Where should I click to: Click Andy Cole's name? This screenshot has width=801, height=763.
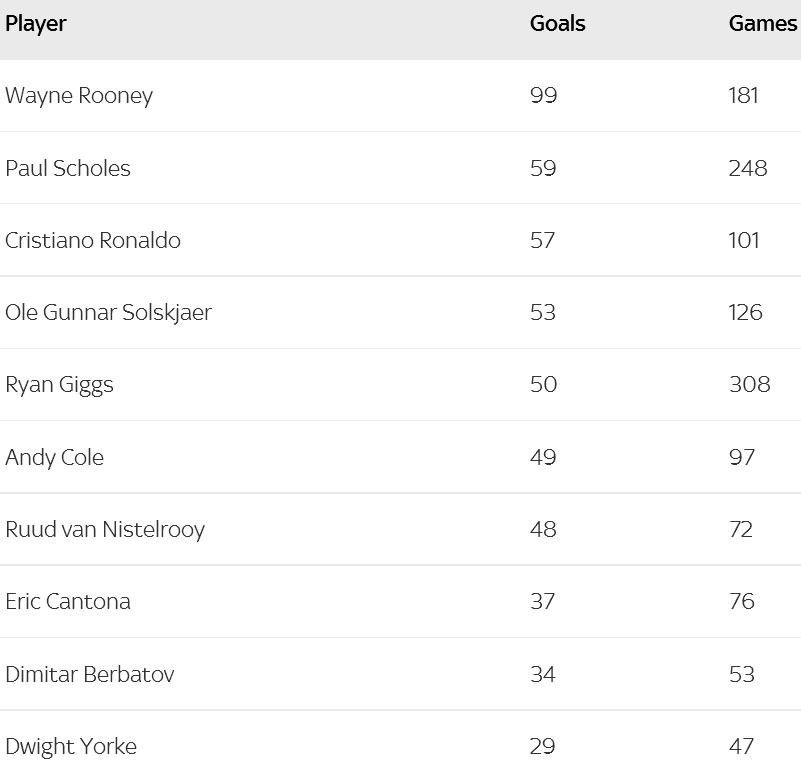click(55, 457)
